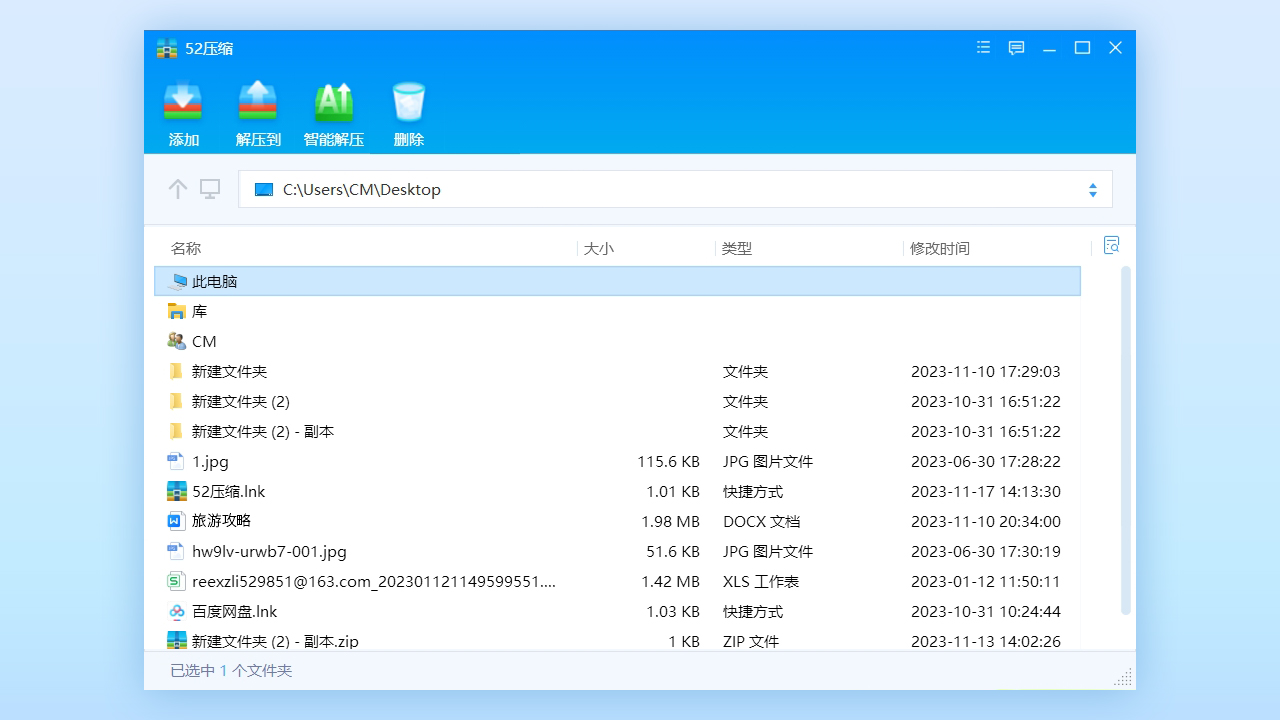Select the 旅游攻略 DOCX document
1280x720 pixels.
tap(221, 521)
